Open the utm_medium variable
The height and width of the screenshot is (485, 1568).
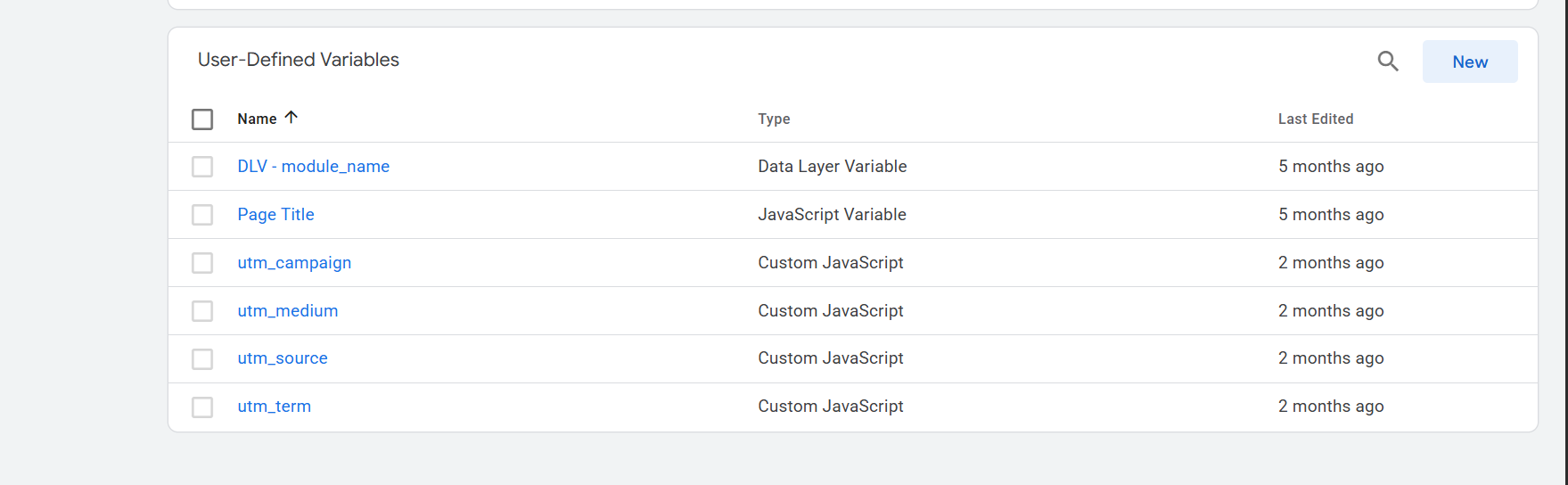[287, 311]
